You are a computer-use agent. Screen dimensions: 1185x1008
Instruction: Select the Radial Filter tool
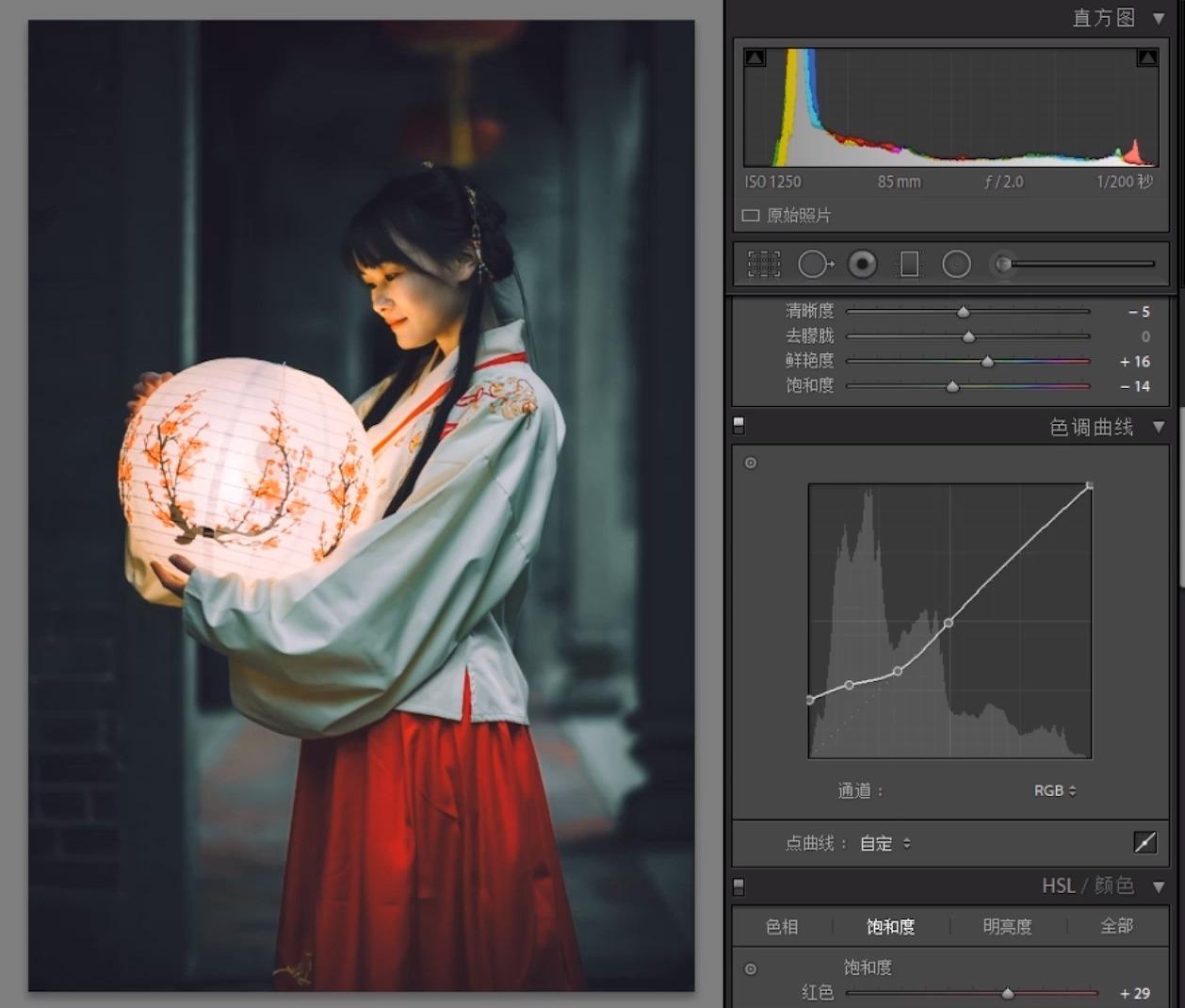click(x=956, y=264)
